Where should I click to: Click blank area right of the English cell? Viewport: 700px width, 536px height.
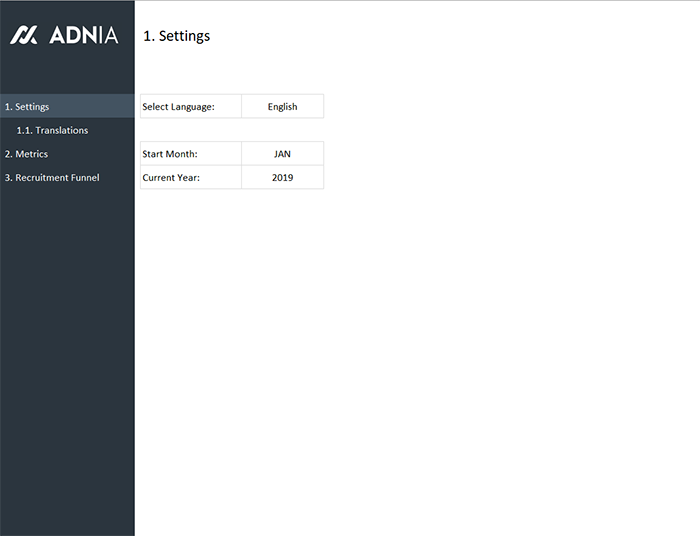point(450,106)
